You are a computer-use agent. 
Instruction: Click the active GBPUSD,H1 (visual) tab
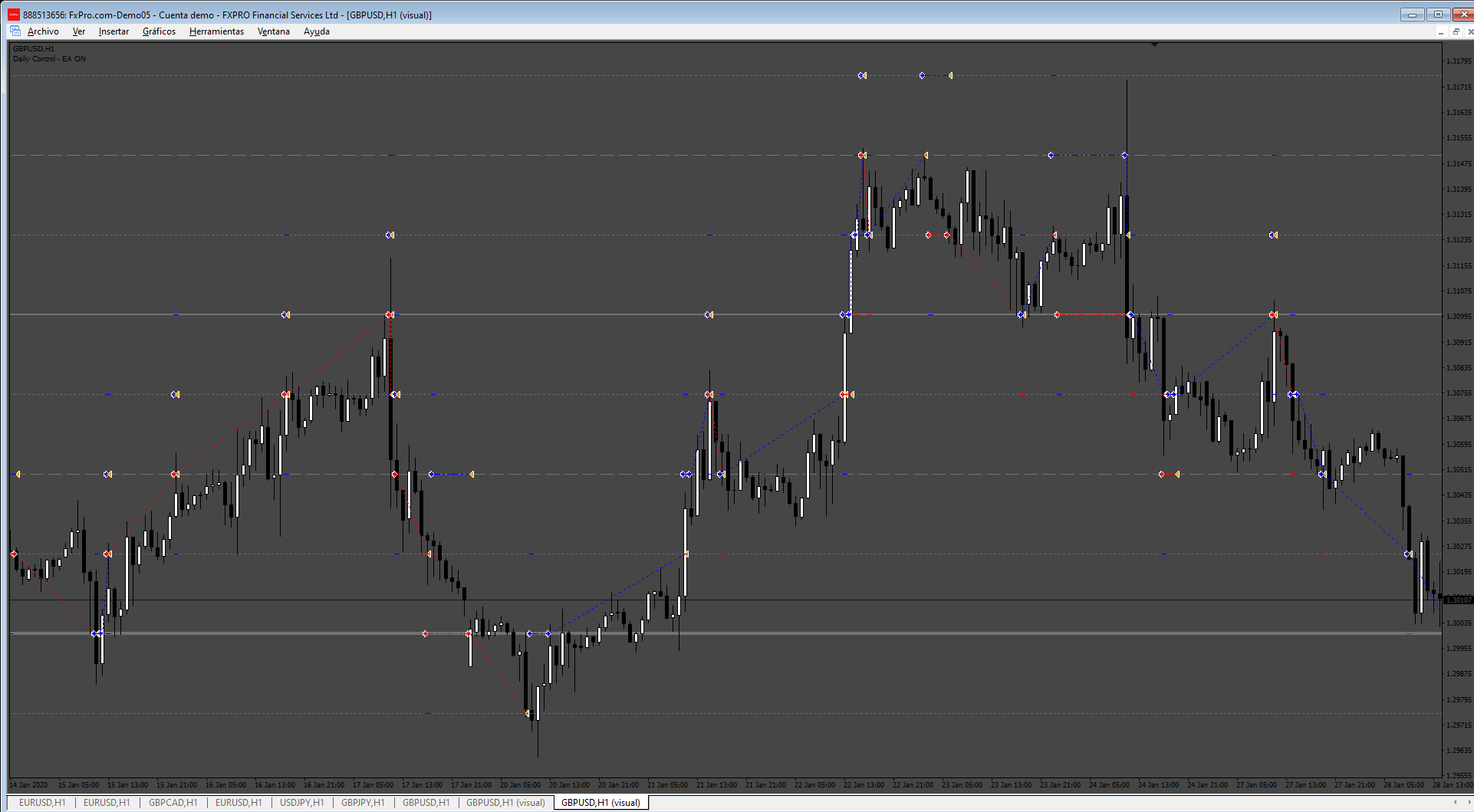coord(601,803)
